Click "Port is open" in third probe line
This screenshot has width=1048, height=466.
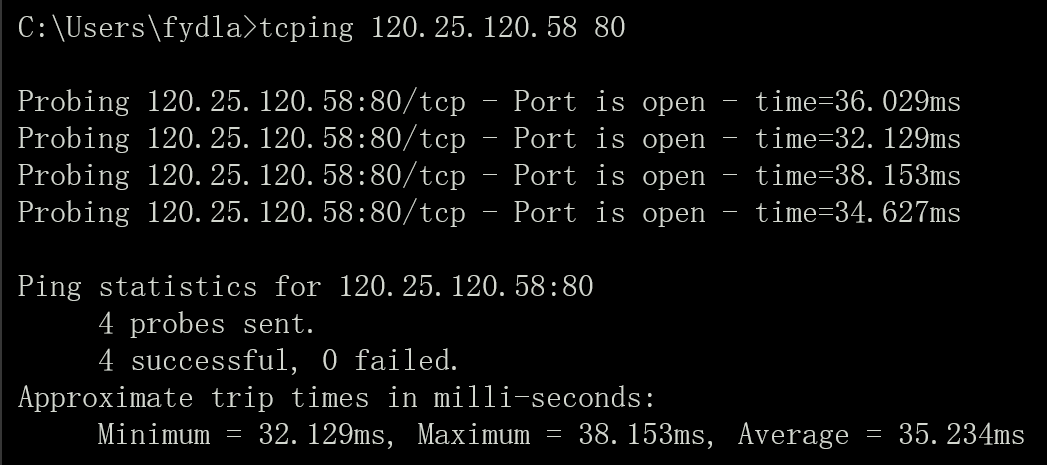coord(610,176)
